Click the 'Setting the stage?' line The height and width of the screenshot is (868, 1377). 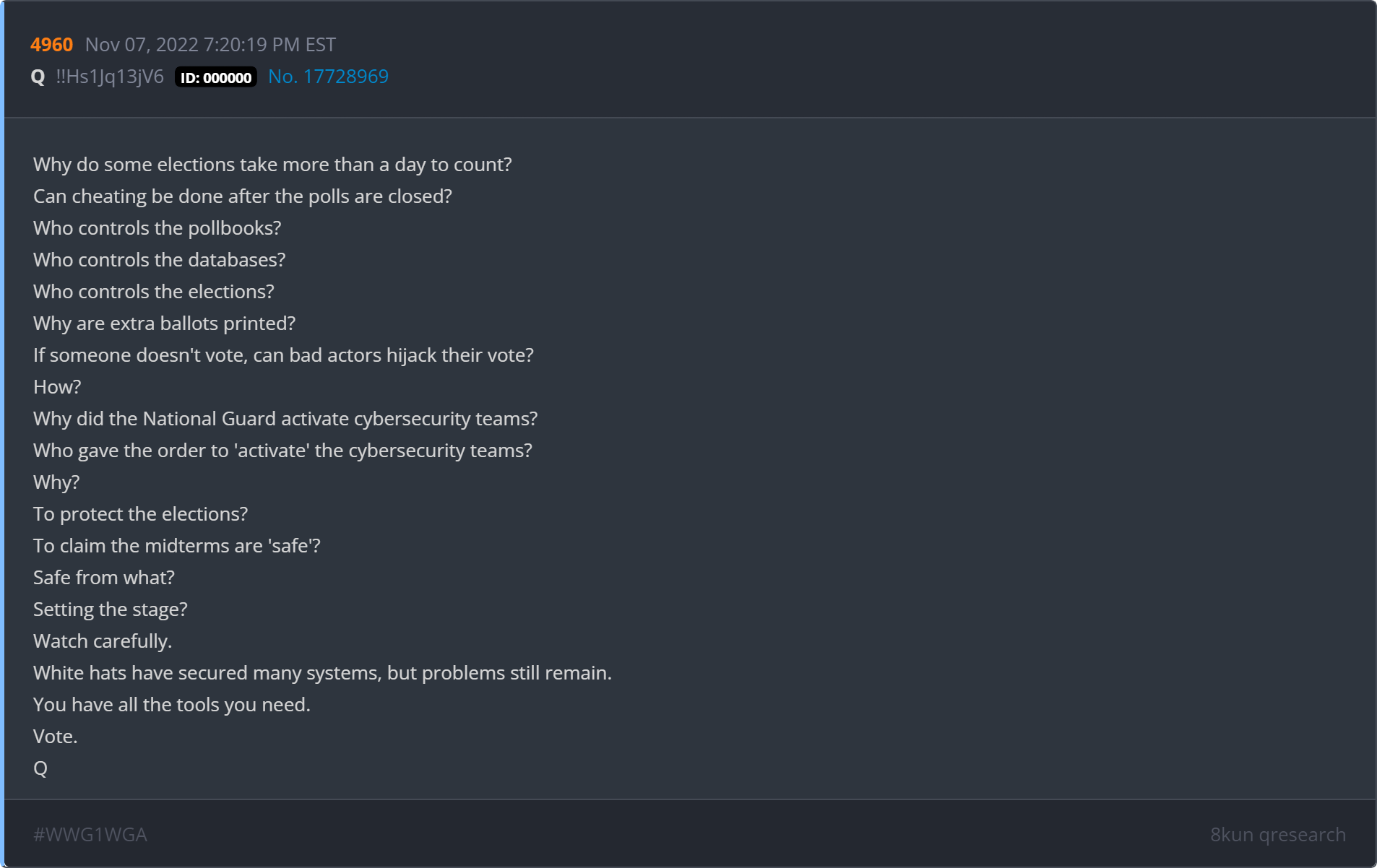[111, 609]
